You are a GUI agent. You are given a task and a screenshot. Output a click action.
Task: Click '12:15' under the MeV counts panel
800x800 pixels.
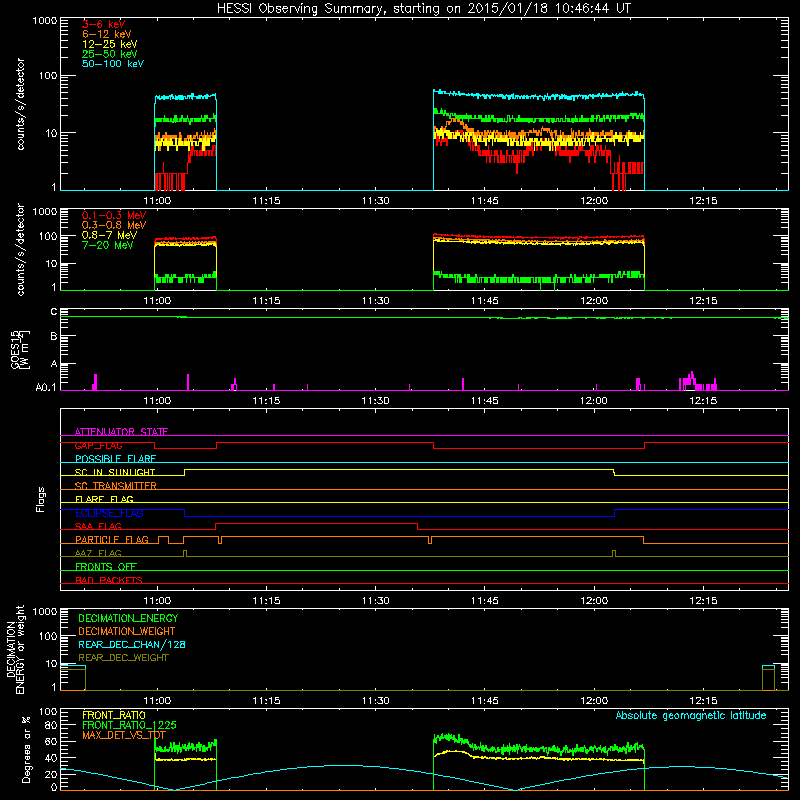pos(703,301)
